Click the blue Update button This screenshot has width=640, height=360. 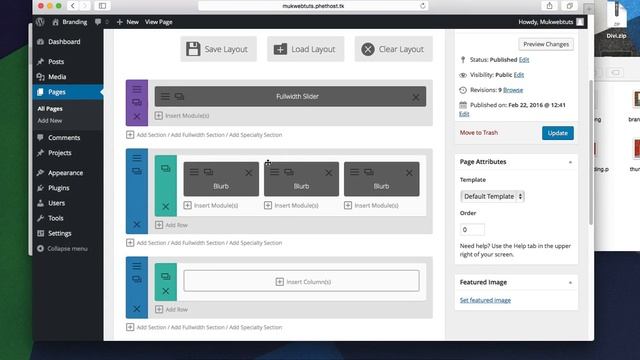[558, 133]
